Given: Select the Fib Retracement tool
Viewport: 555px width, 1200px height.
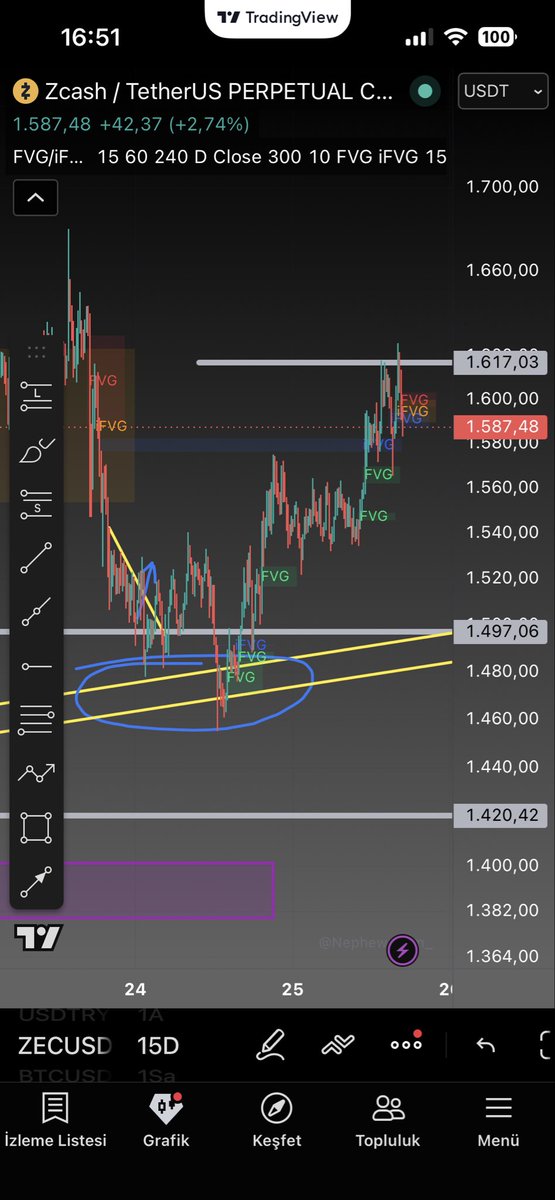Looking at the screenshot, I should tap(36, 718).
